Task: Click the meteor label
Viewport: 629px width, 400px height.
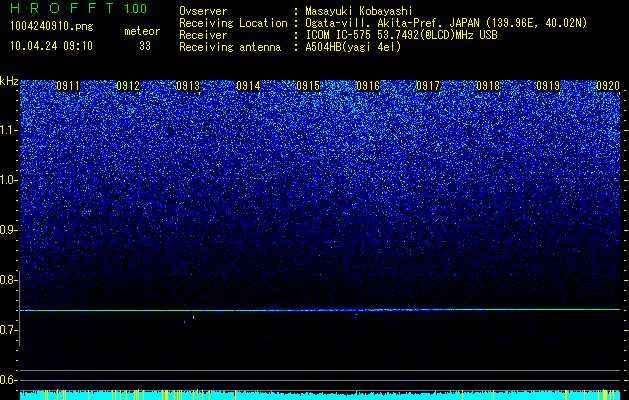Action: (142, 31)
